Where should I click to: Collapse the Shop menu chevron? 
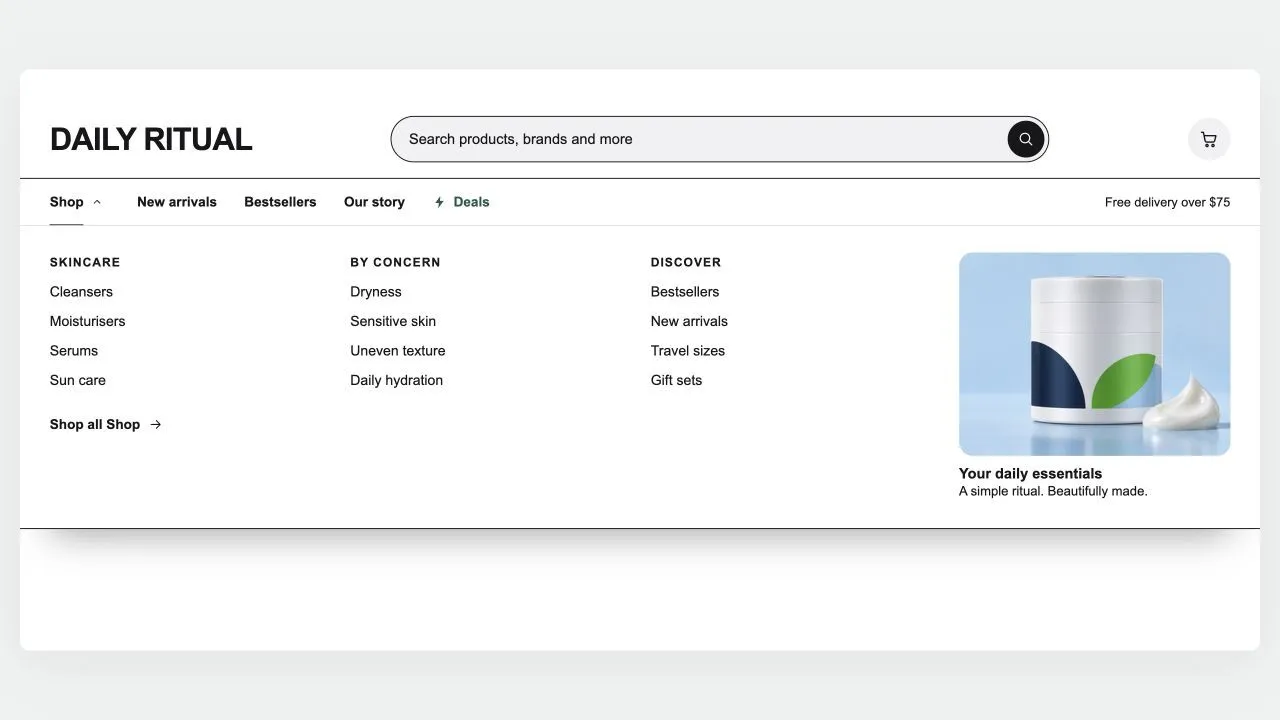97,202
